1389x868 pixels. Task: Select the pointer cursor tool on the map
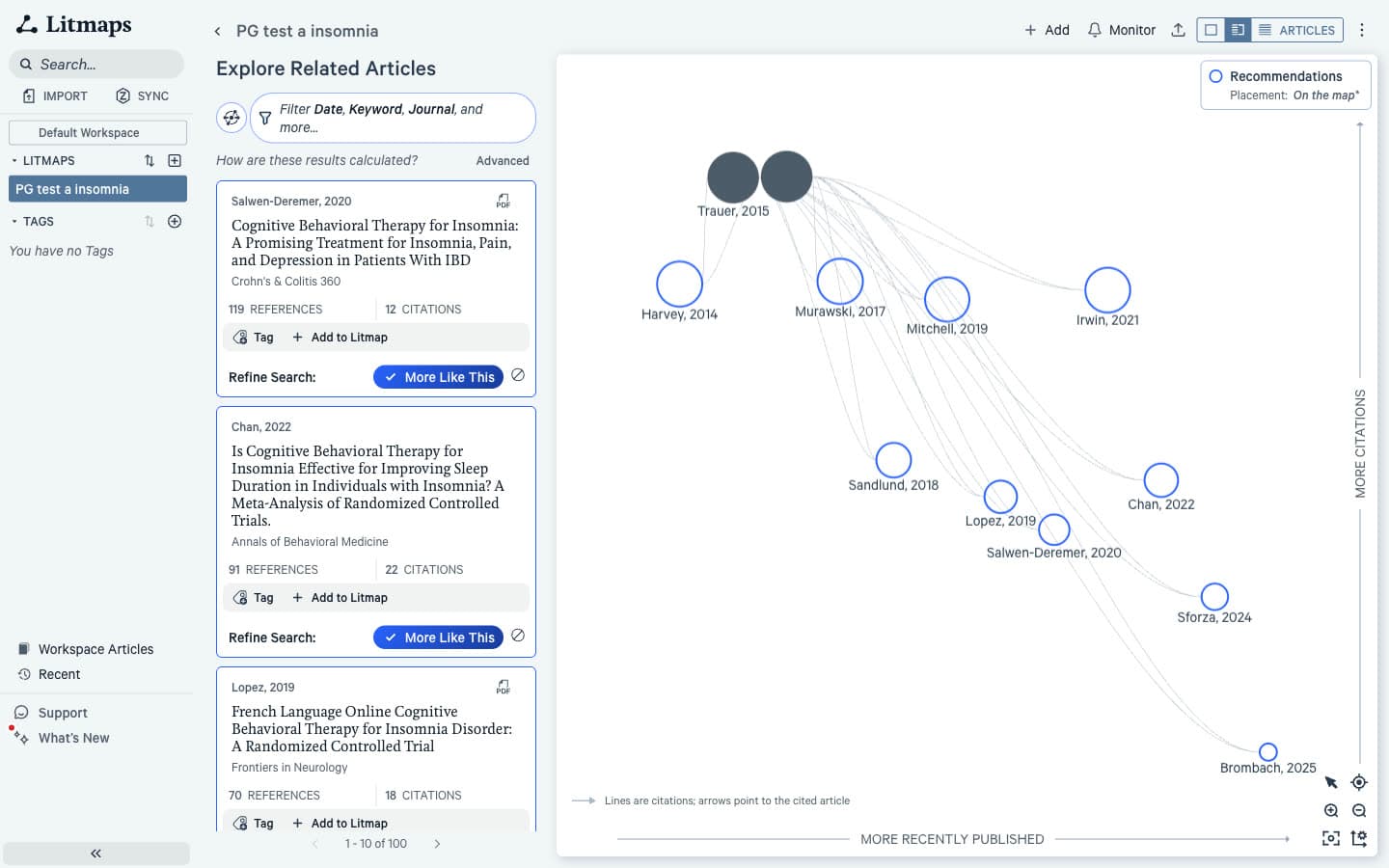pyautogui.click(x=1331, y=782)
